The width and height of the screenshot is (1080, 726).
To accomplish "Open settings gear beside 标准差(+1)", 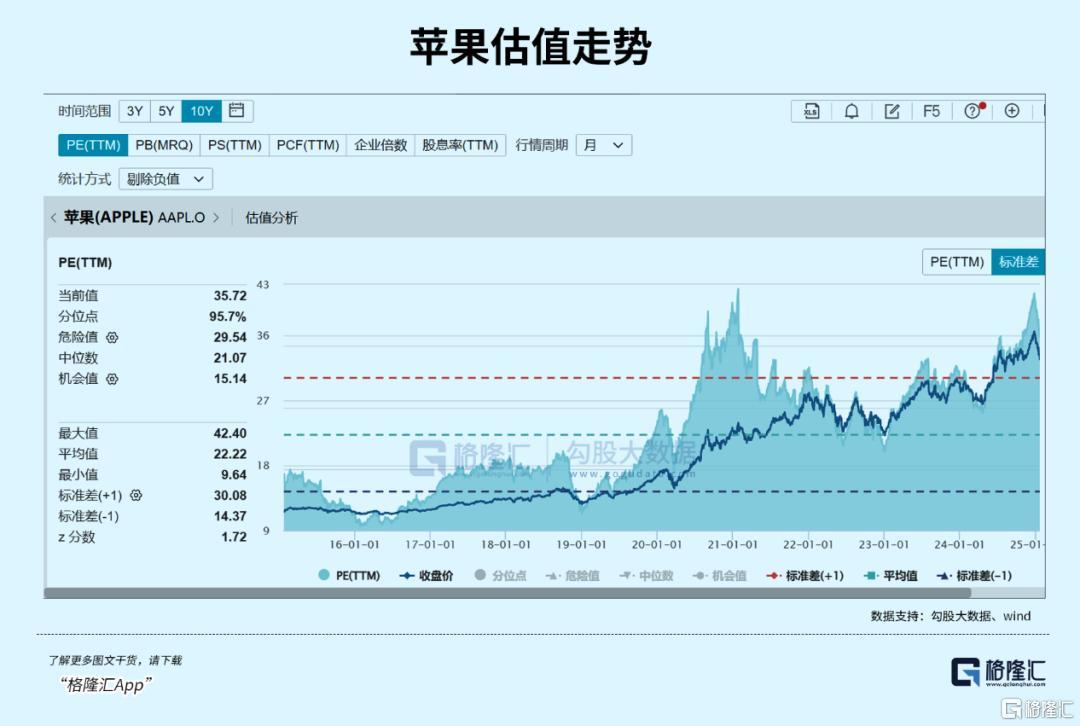I will pyautogui.click(x=137, y=496).
